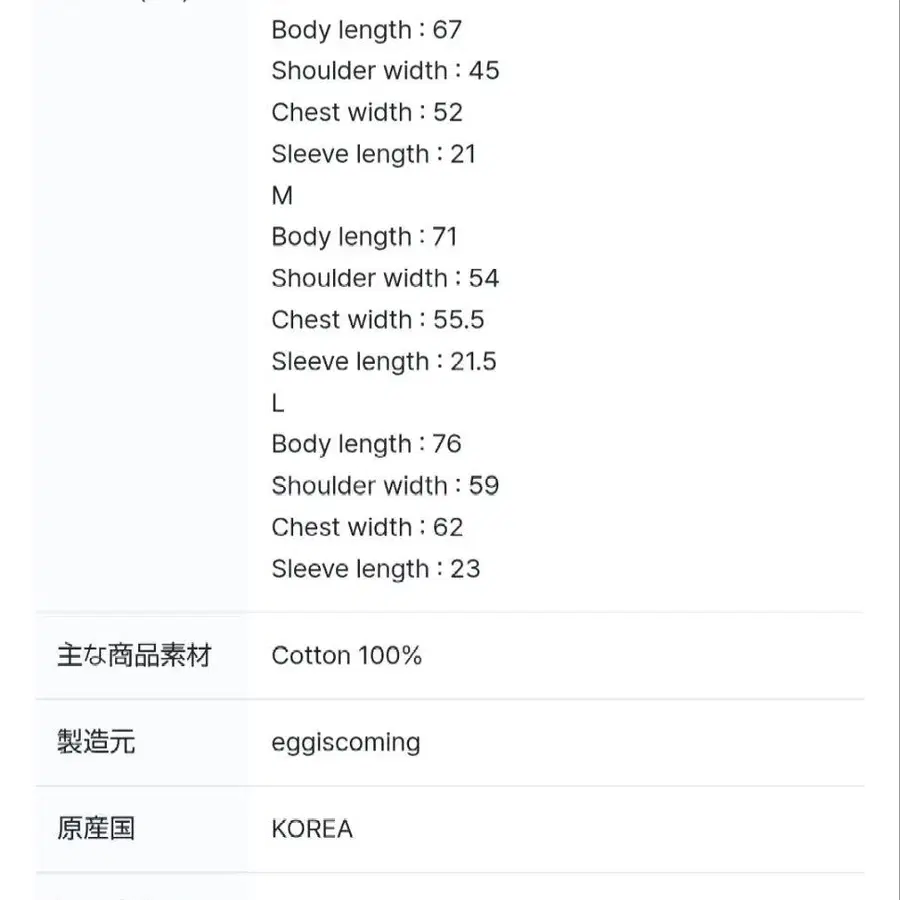Select the "Cotton 100%" material value
The width and height of the screenshot is (900, 900).
pos(346,656)
